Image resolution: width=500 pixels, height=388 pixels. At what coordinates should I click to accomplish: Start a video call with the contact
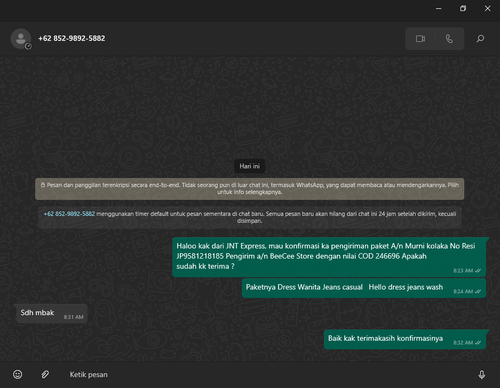pyautogui.click(x=420, y=39)
